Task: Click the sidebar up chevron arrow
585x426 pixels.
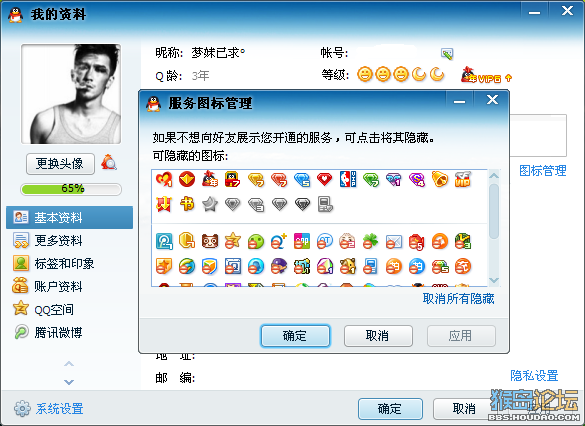Action: (69, 364)
